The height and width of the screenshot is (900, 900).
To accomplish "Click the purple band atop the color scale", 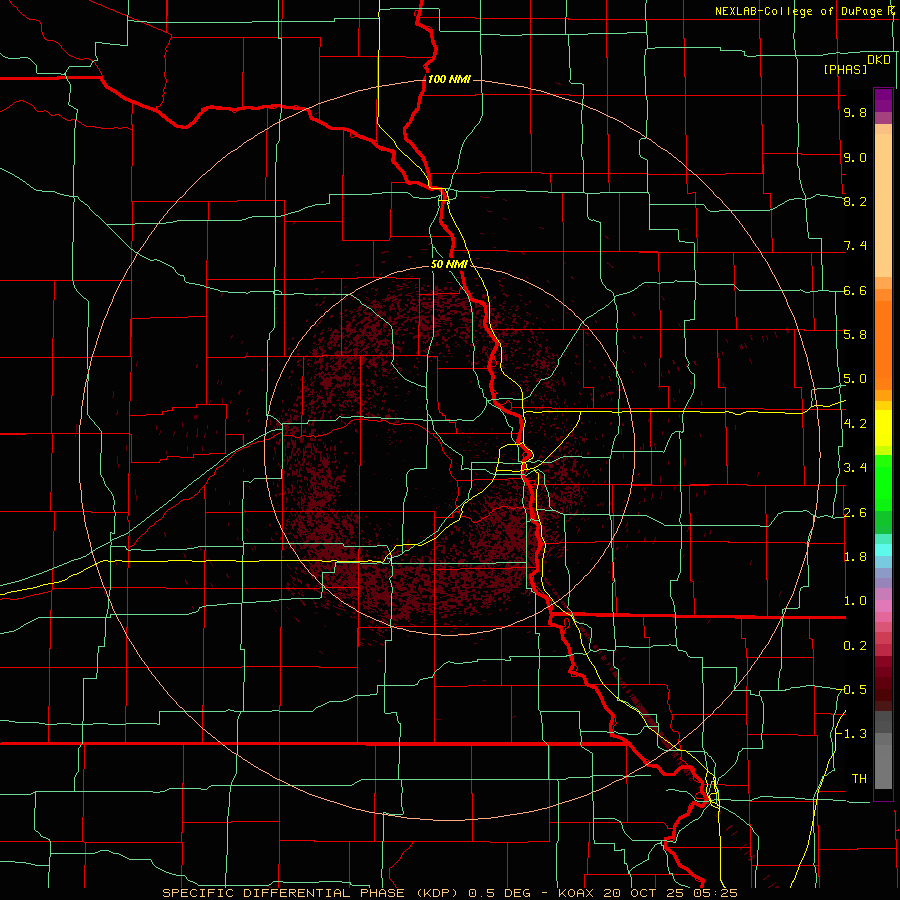I will pyautogui.click(x=883, y=100).
